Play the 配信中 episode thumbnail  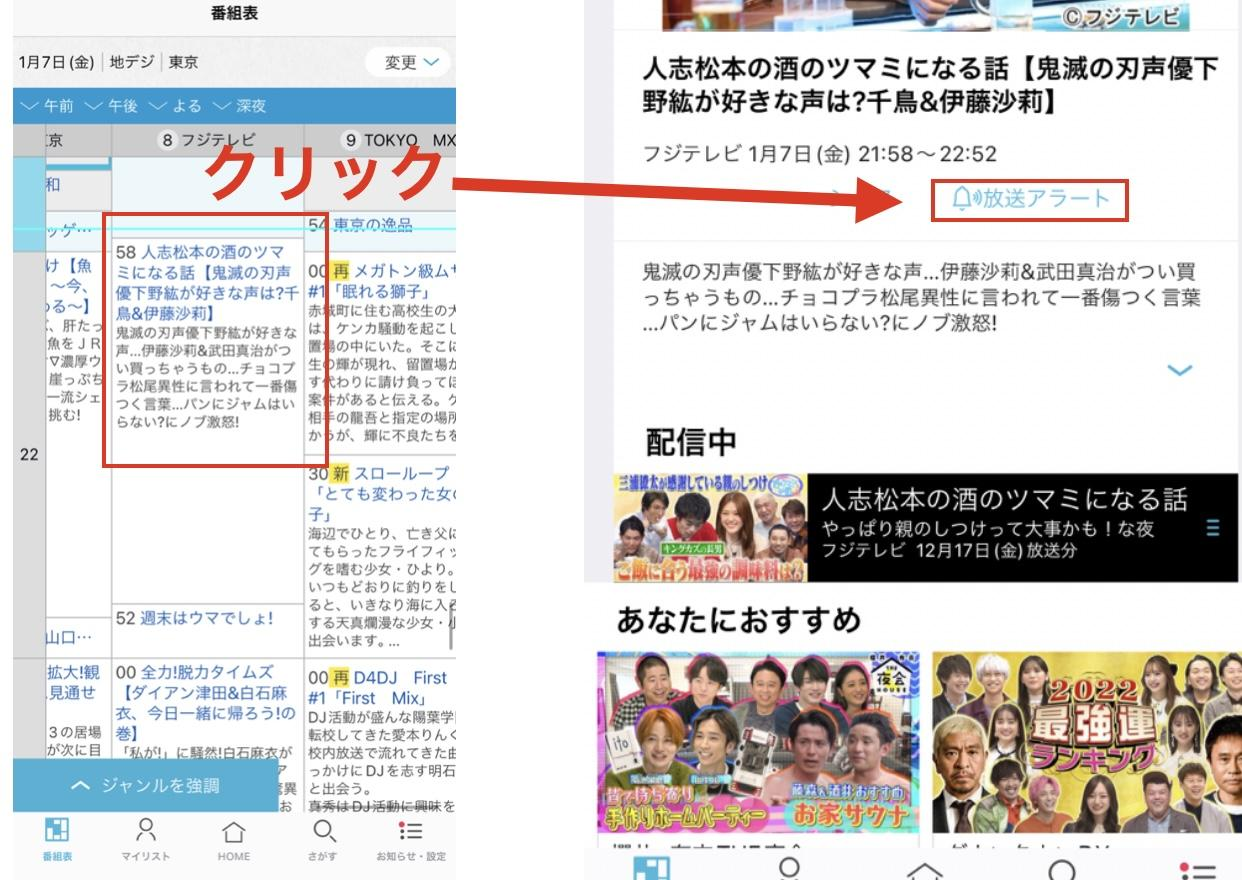pyautogui.click(x=710, y=528)
